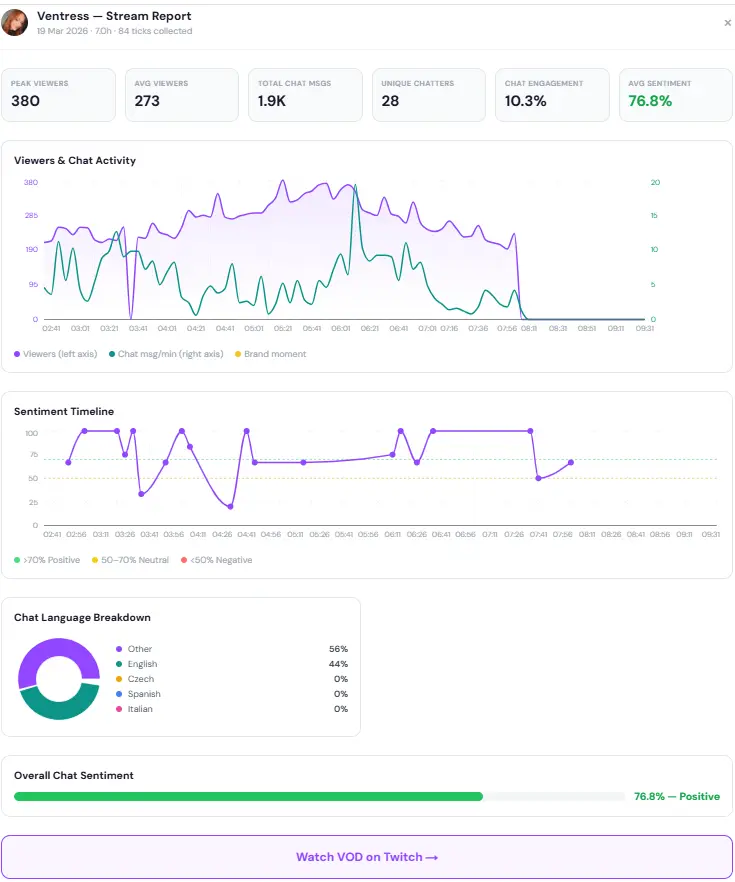This screenshot has height=882, width=735.
Task: Click the Sentiment Timeline heading
Action: [64, 411]
